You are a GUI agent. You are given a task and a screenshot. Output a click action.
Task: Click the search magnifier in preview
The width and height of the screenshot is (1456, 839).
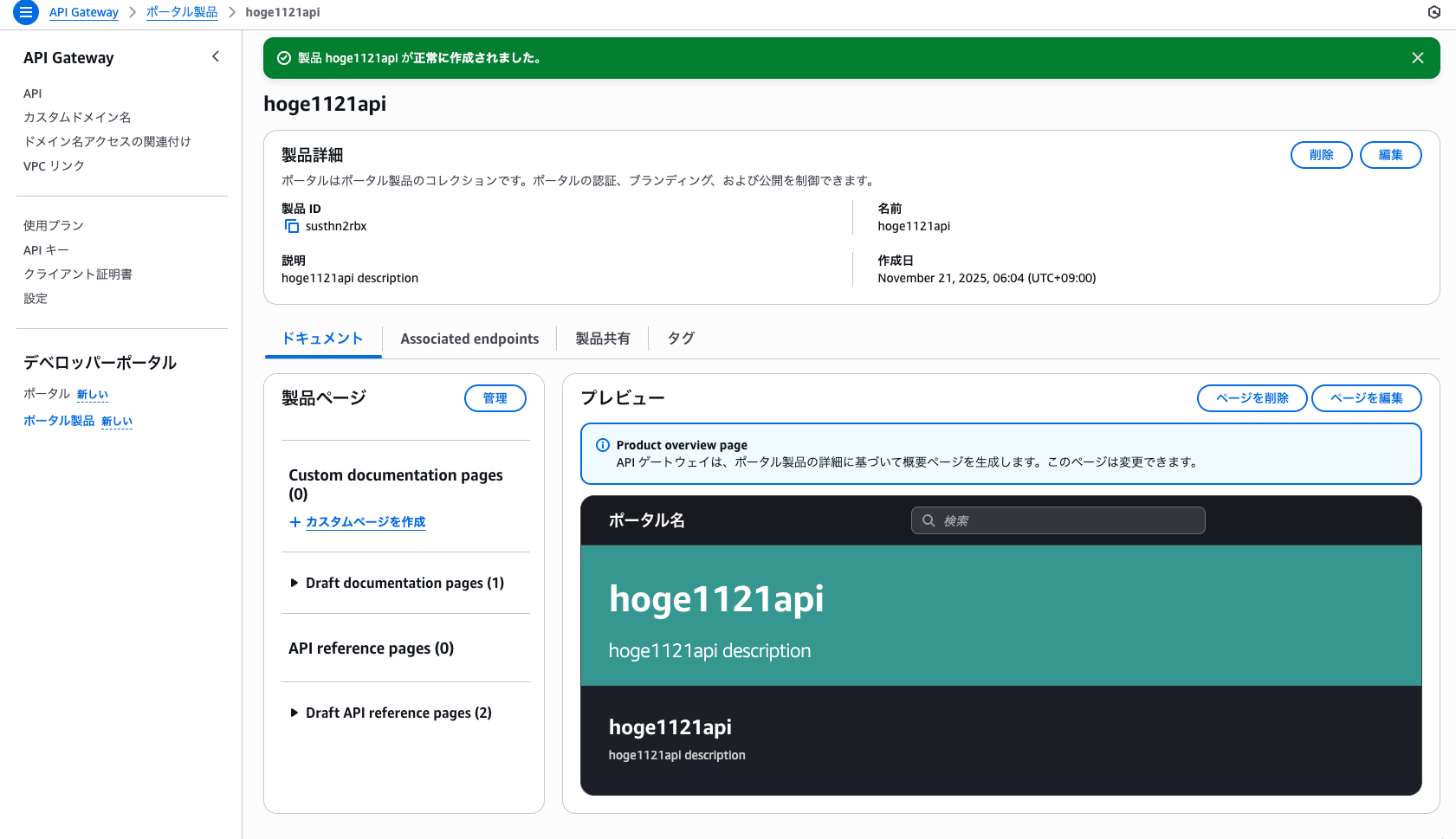(x=929, y=520)
